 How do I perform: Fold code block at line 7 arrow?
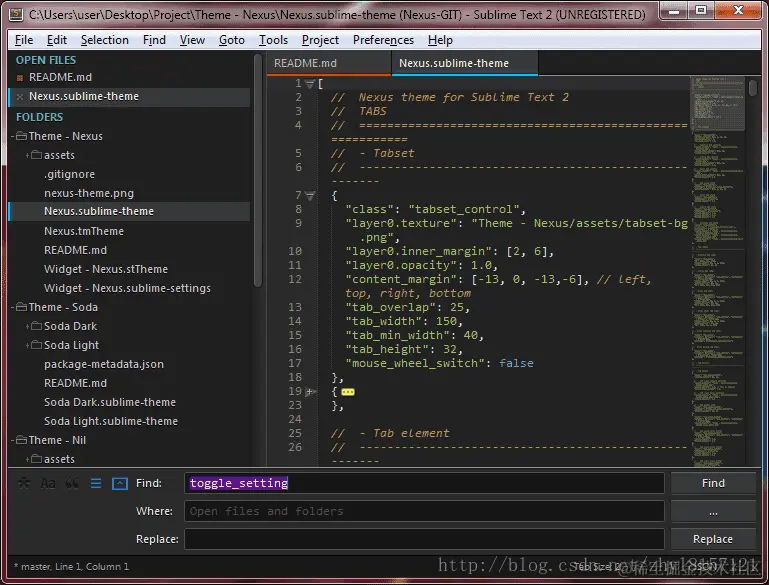pyautogui.click(x=309, y=196)
